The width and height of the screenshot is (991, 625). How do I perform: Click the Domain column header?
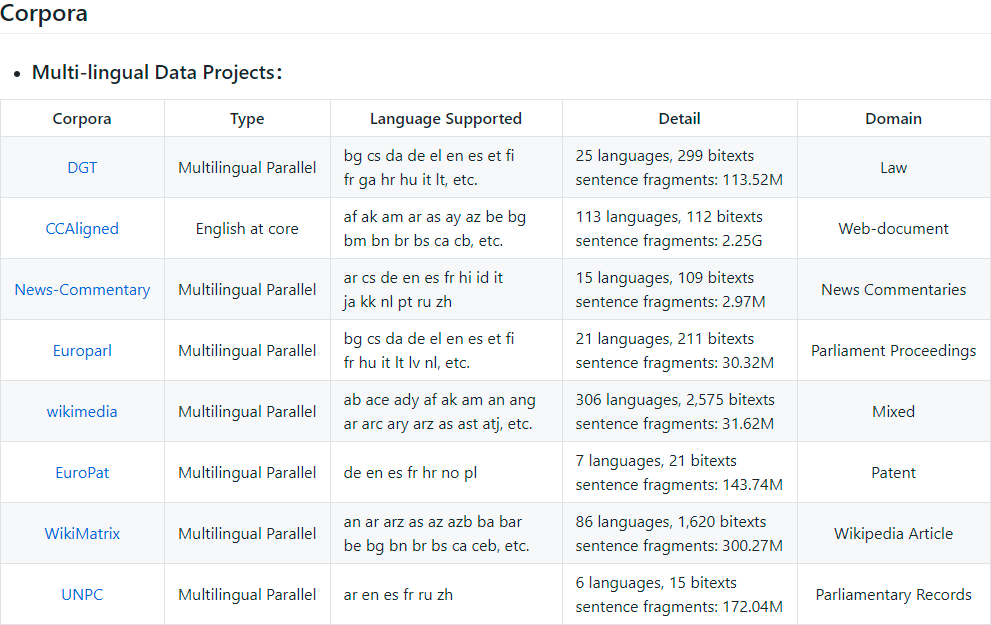coord(894,119)
